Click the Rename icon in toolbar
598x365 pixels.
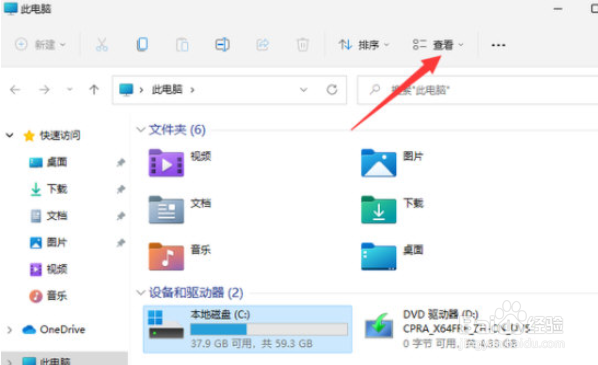click(x=222, y=45)
